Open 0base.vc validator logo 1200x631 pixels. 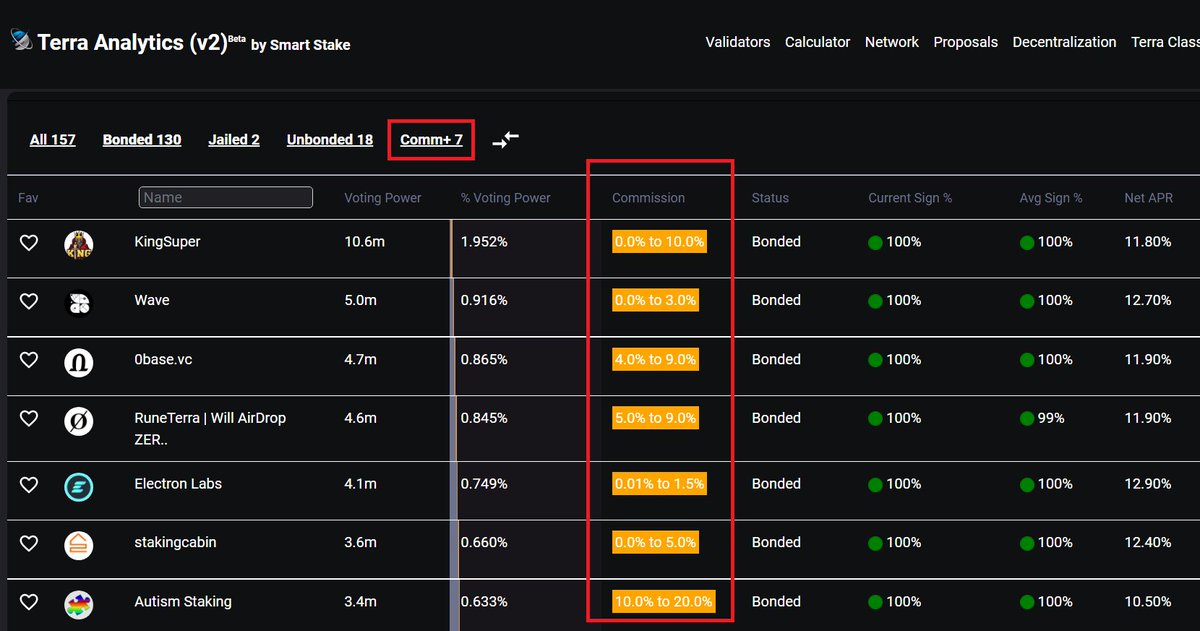click(79, 362)
